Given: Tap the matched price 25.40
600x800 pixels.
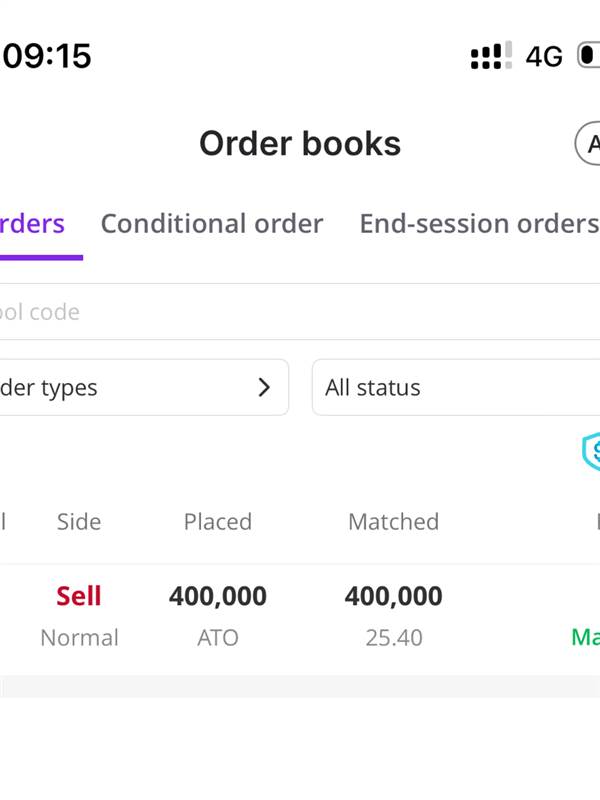Looking at the screenshot, I should click(x=393, y=638).
